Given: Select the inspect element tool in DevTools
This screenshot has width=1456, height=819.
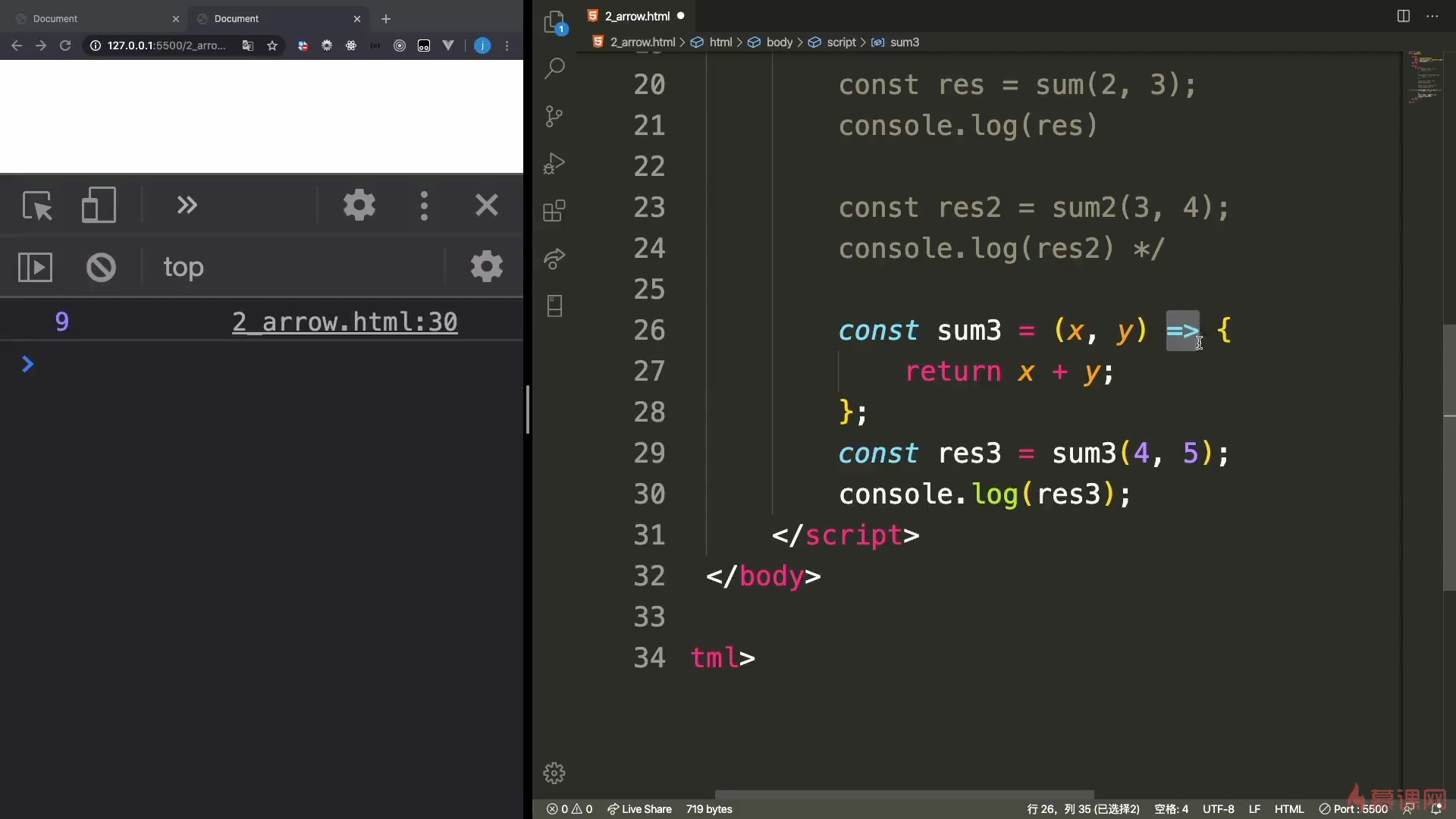Looking at the screenshot, I should tap(37, 205).
